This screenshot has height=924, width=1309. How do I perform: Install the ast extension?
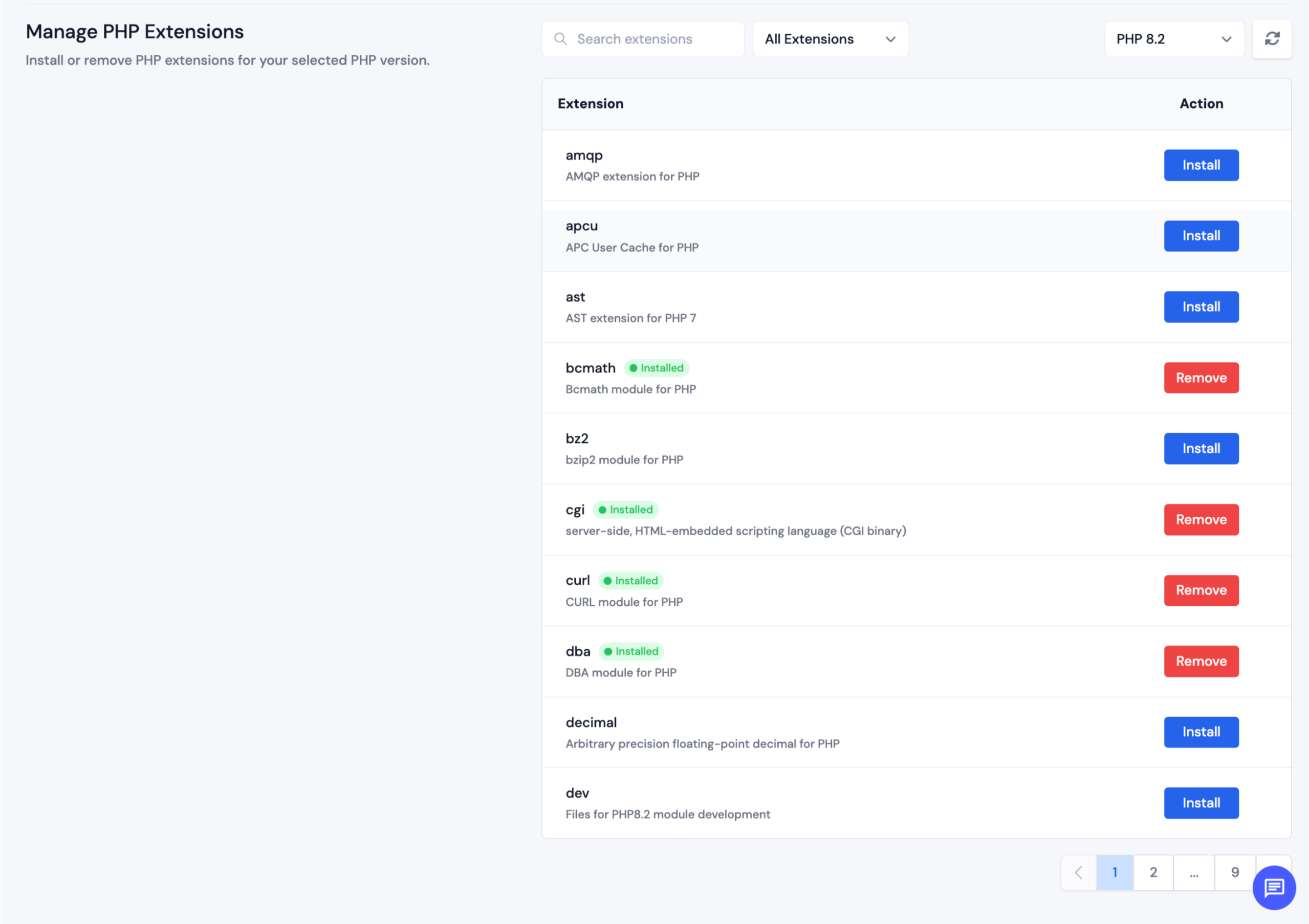[1201, 306]
